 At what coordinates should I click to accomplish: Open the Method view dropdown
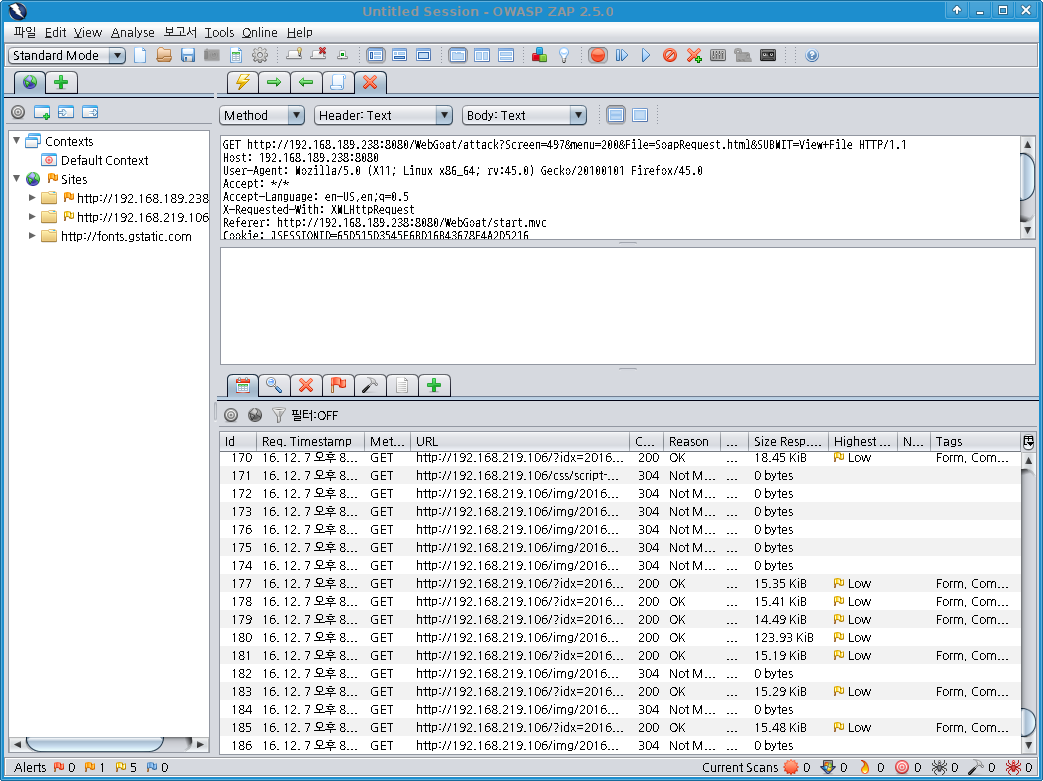[261, 115]
